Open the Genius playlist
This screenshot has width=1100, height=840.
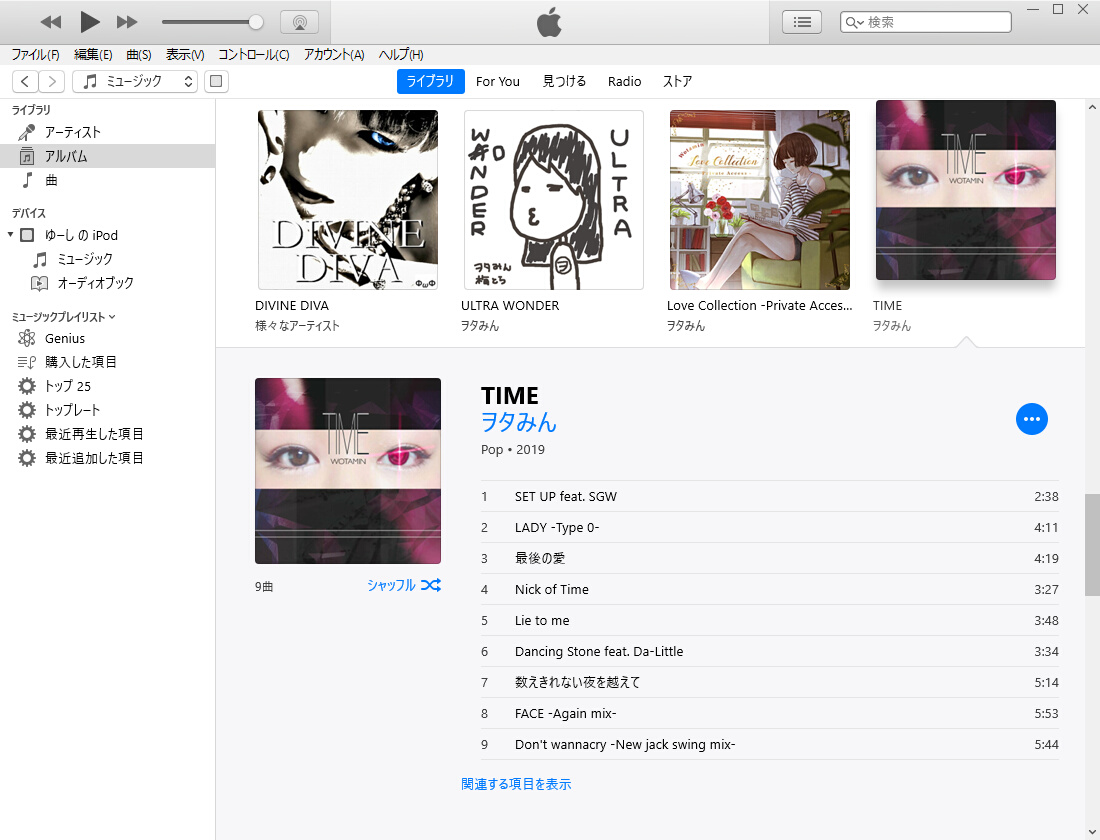coord(65,338)
